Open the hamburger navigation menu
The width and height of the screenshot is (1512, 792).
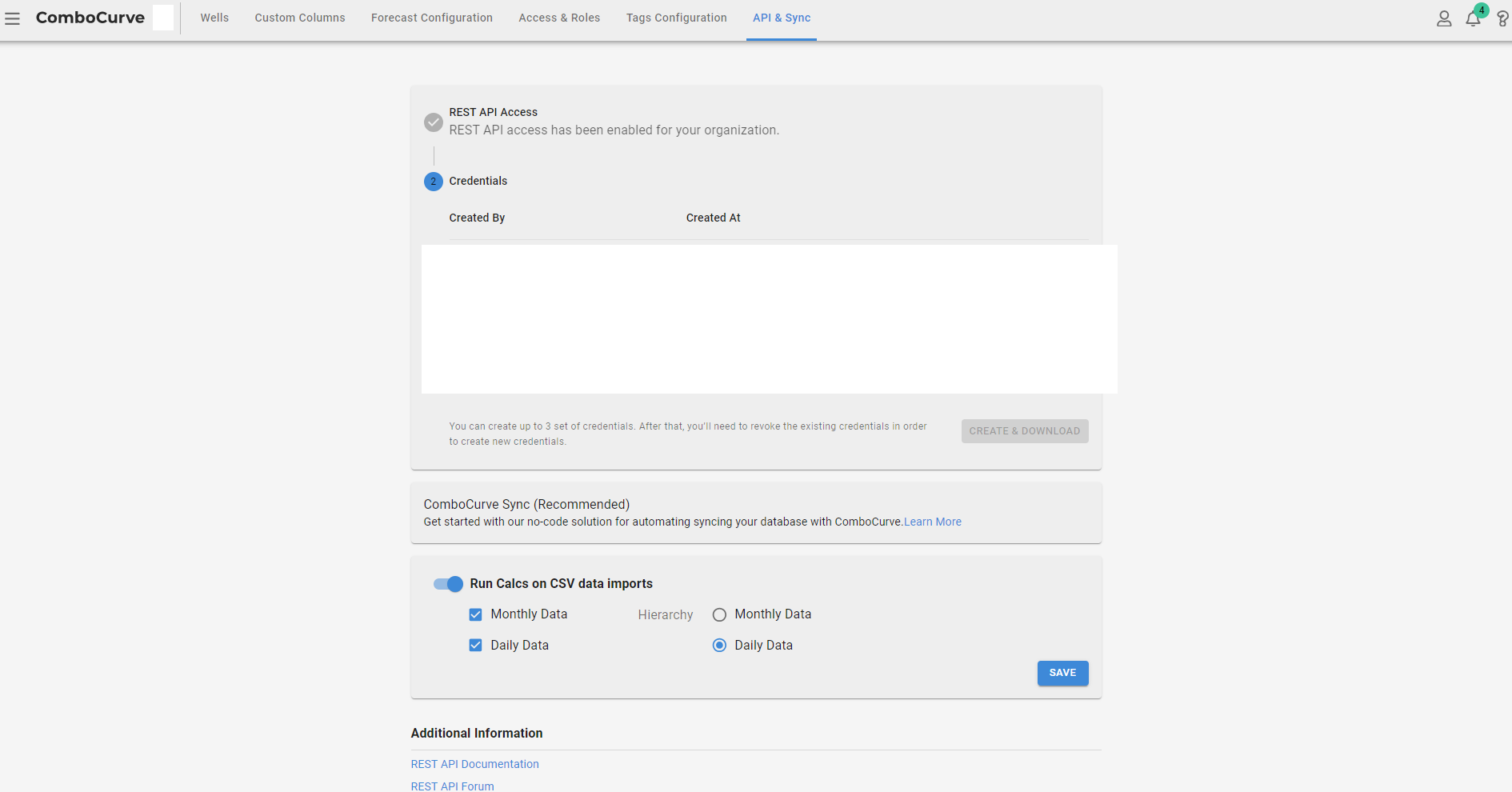point(12,18)
